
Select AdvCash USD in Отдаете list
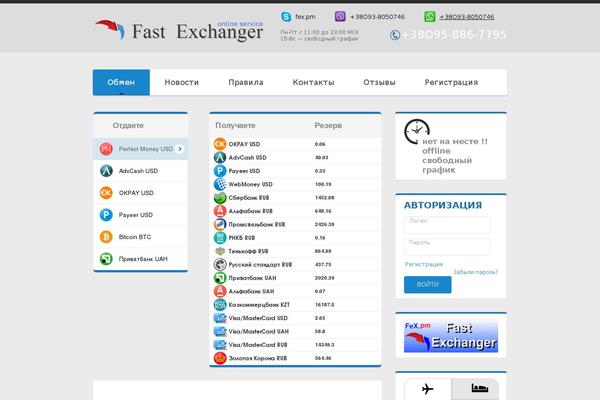pos(140,171)
